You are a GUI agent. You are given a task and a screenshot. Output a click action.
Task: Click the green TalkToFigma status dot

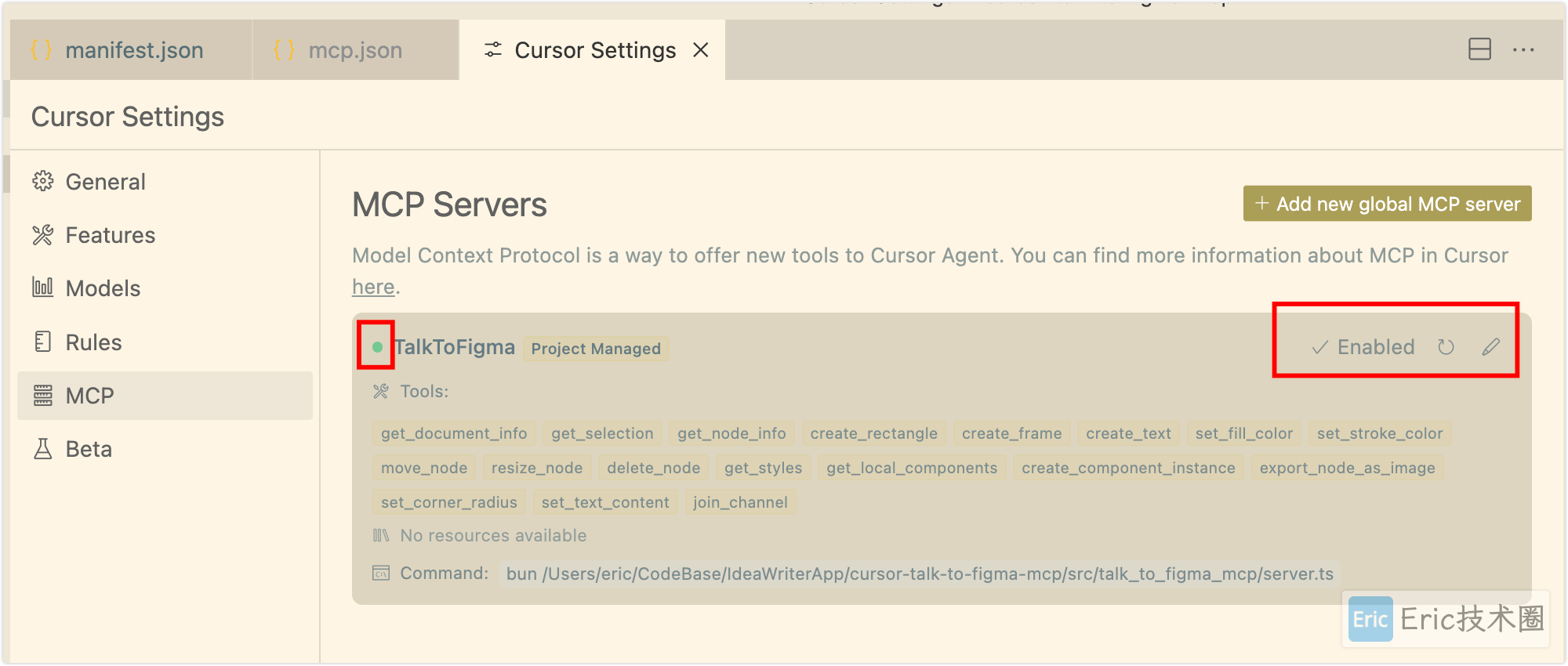coord(377,347)
